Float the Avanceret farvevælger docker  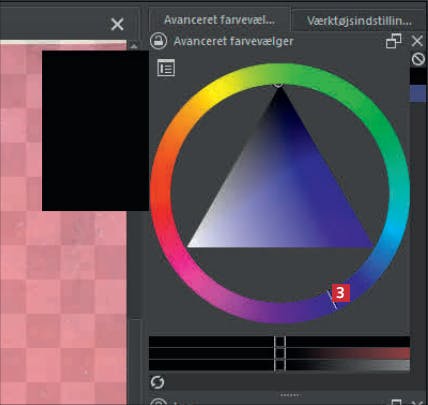pos(394,41)
